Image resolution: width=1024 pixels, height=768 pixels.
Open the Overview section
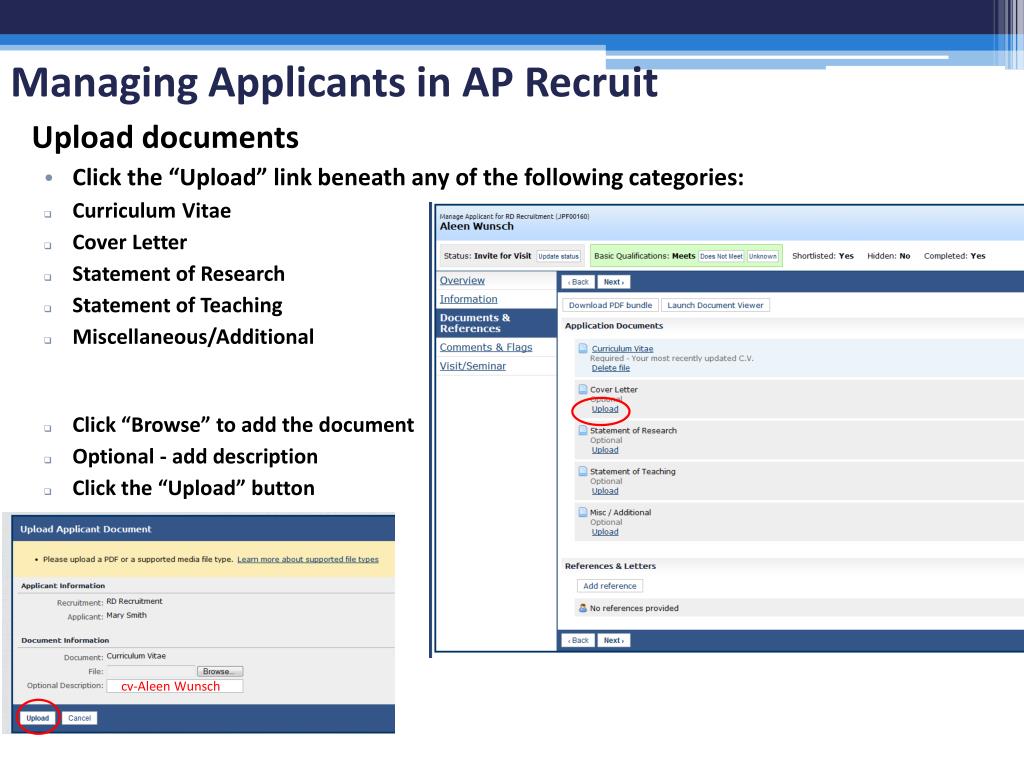(x=462, y=280)
